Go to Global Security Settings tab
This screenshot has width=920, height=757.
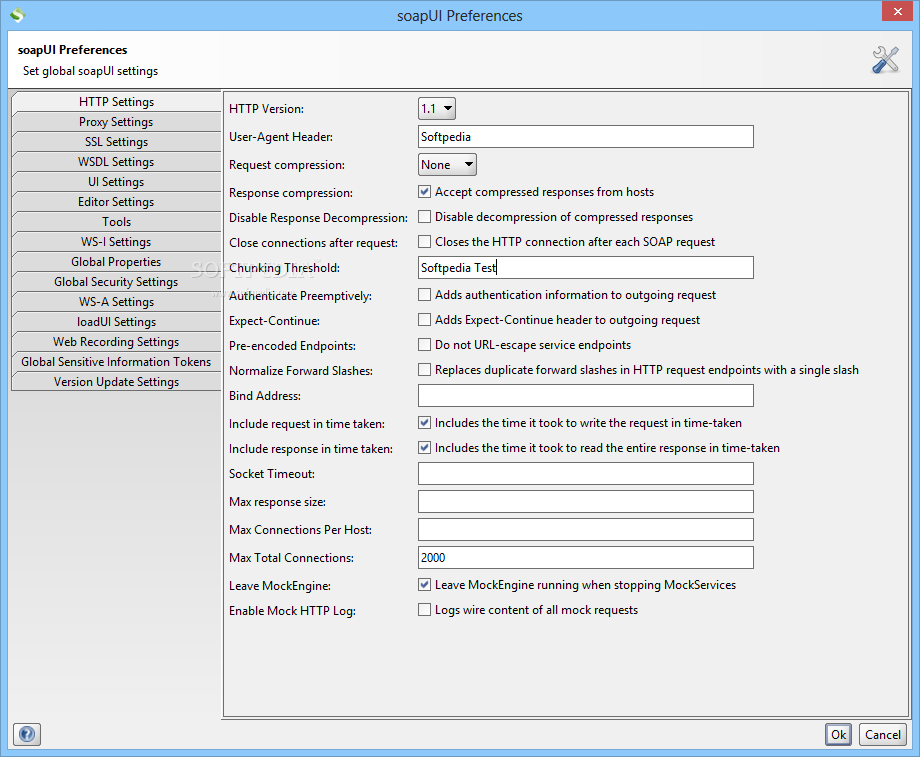coord(116,281)
